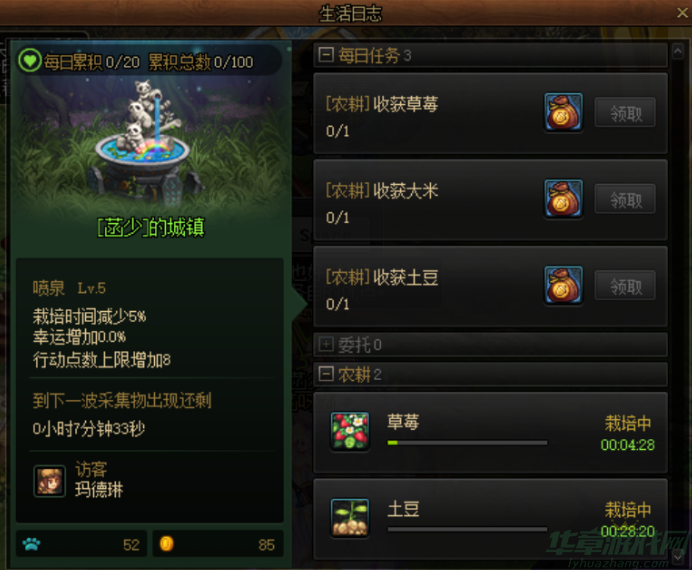Click the strawberry crop icon
Screen dimensions: 692x570
pos(350,431)
